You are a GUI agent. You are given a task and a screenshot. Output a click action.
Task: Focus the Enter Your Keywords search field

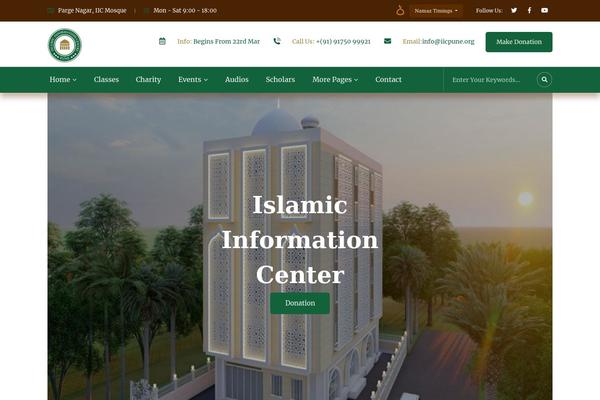(490, 80)
